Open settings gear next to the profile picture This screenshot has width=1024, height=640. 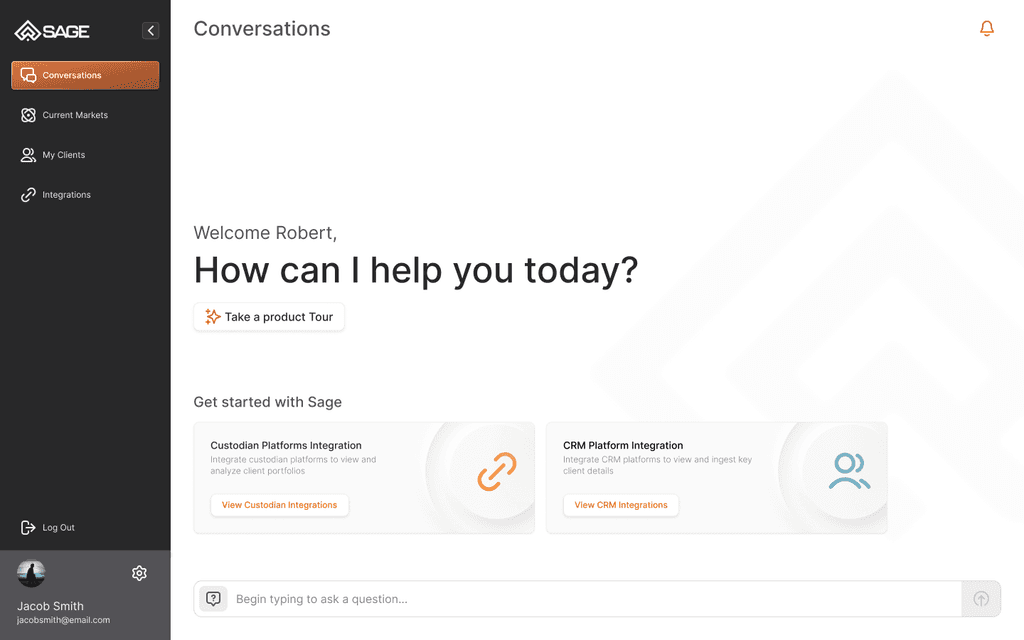139,573
